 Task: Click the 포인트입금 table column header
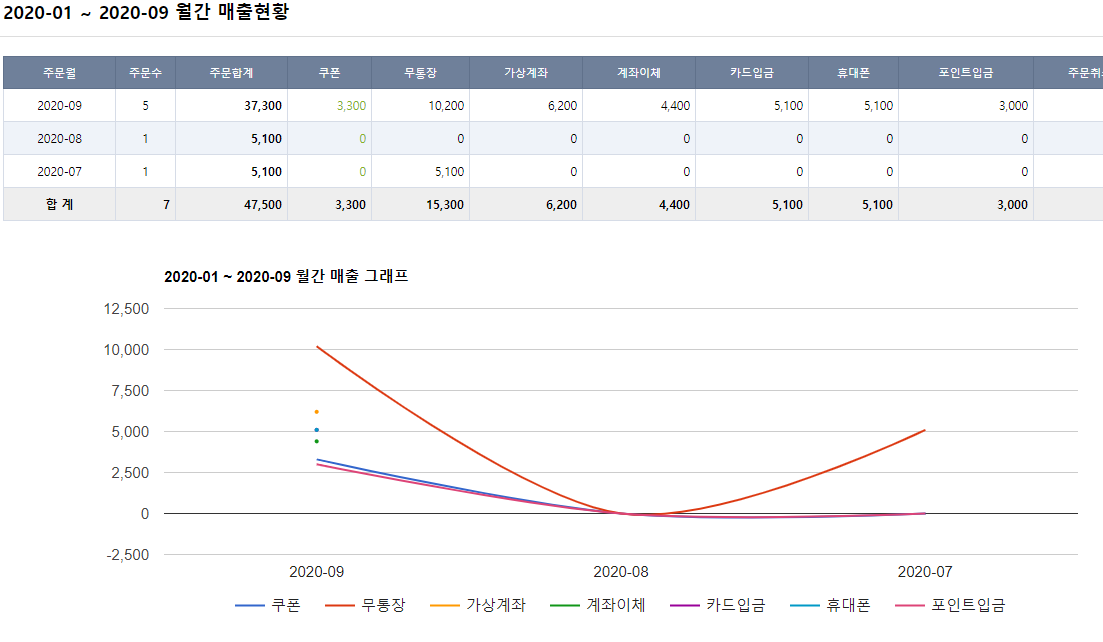(x=965, y=73)
